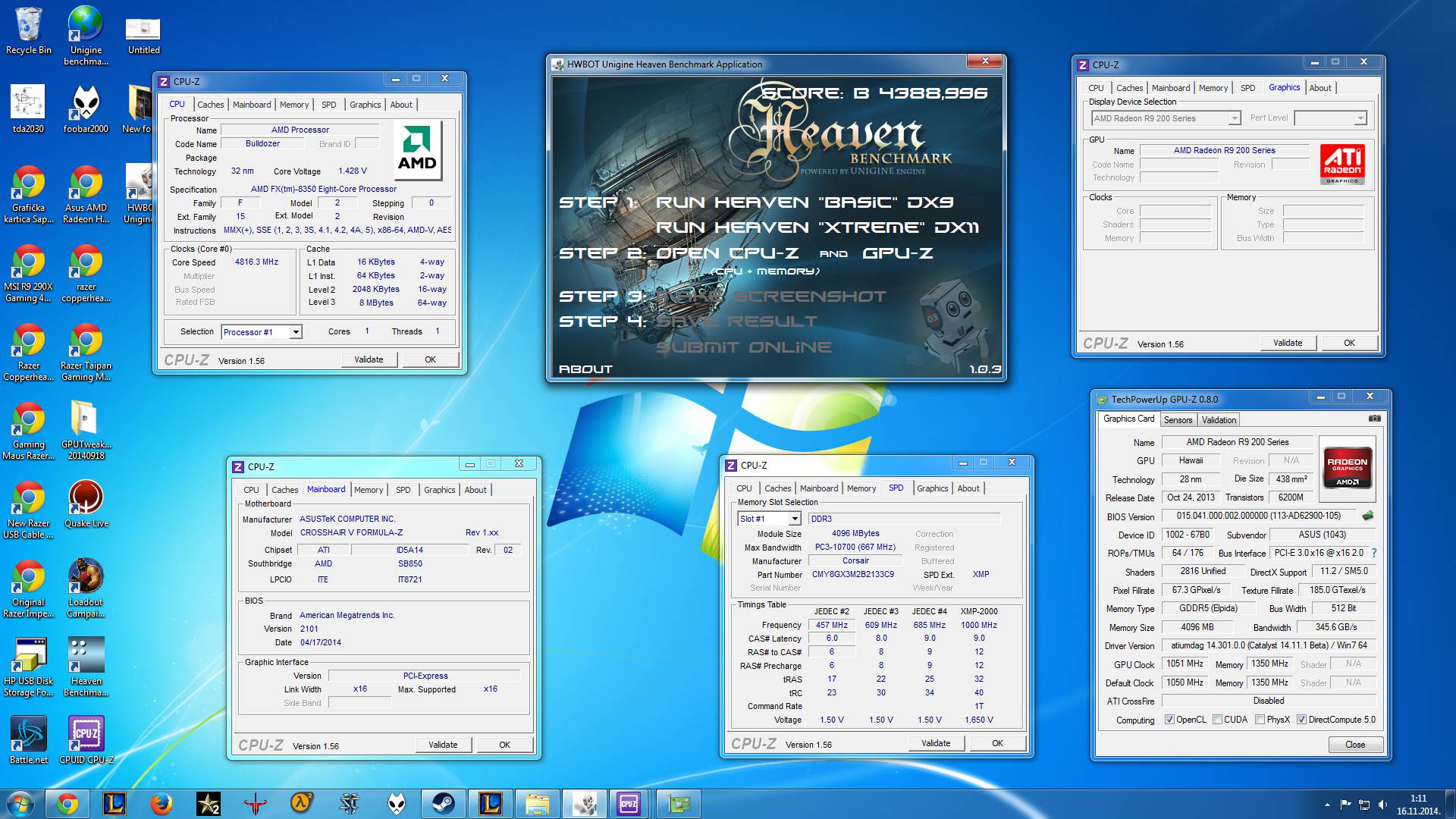Open the Unigine benchmark desktop shortcut
The image size is (1456, 819).
tap(86, 36)
